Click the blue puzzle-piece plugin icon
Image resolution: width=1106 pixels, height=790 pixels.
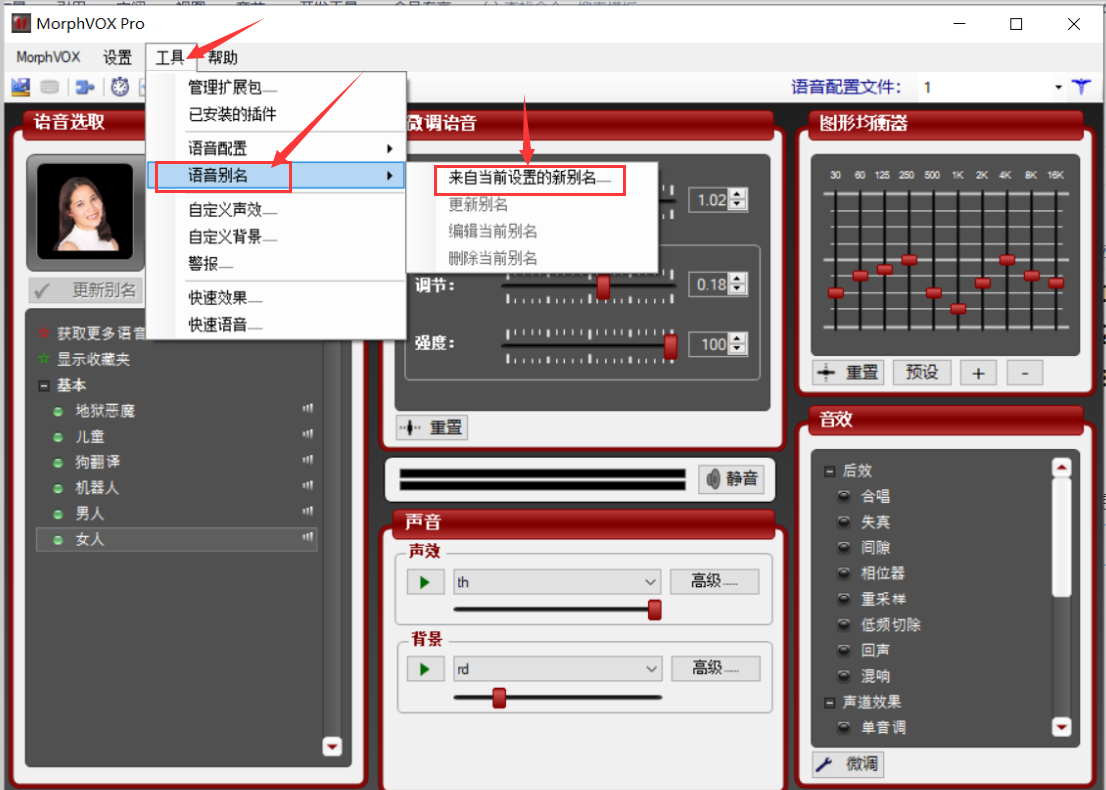click(x=85, y=87)
